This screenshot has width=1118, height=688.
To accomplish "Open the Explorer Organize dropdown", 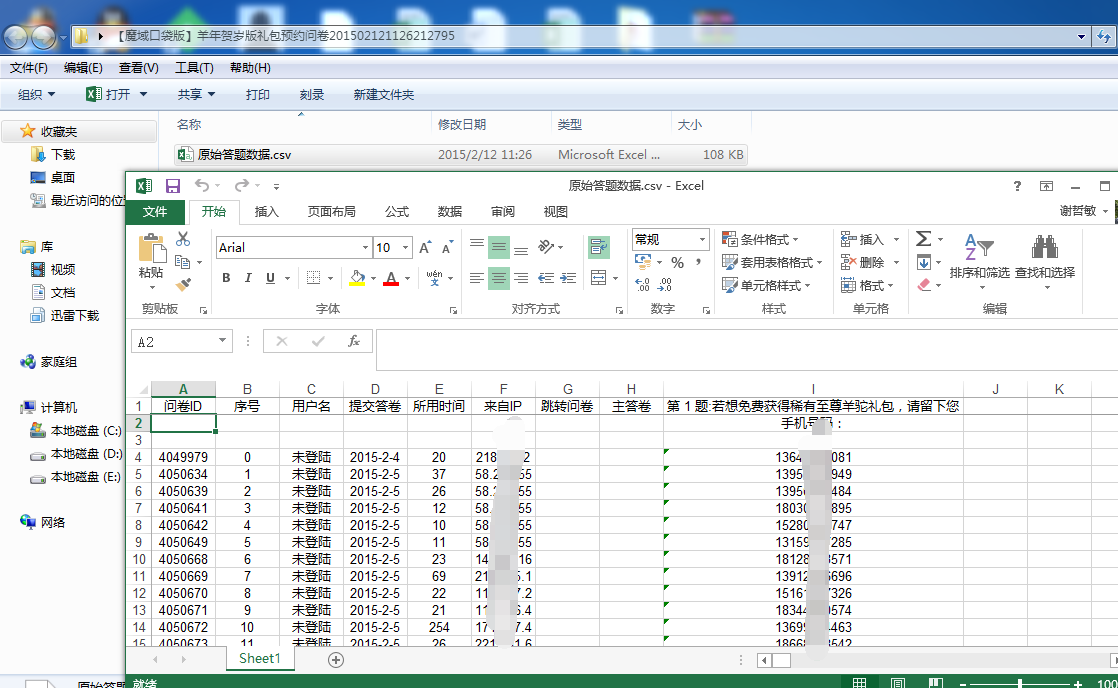I will pos(36,94).
